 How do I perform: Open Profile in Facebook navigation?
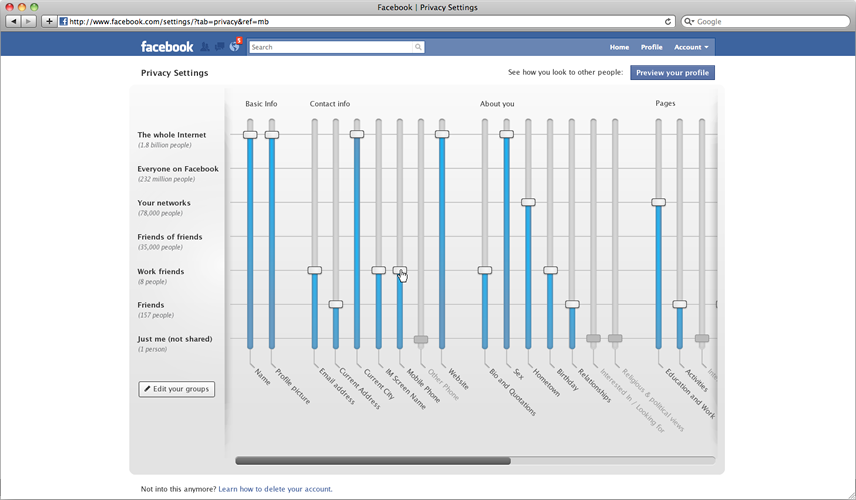pyautogui.click(x=651, y=47)
